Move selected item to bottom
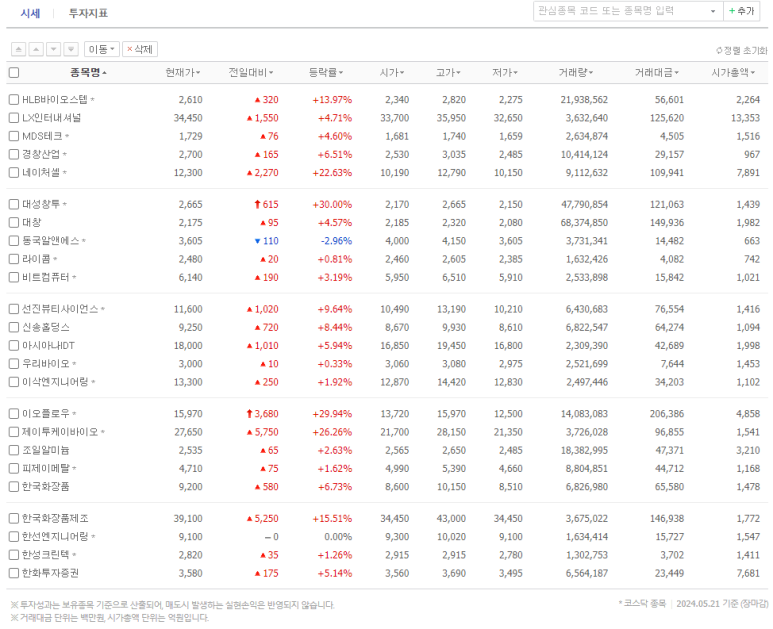Image resolution: width=773 pixels, height=629 pixels. coord(71,49)
